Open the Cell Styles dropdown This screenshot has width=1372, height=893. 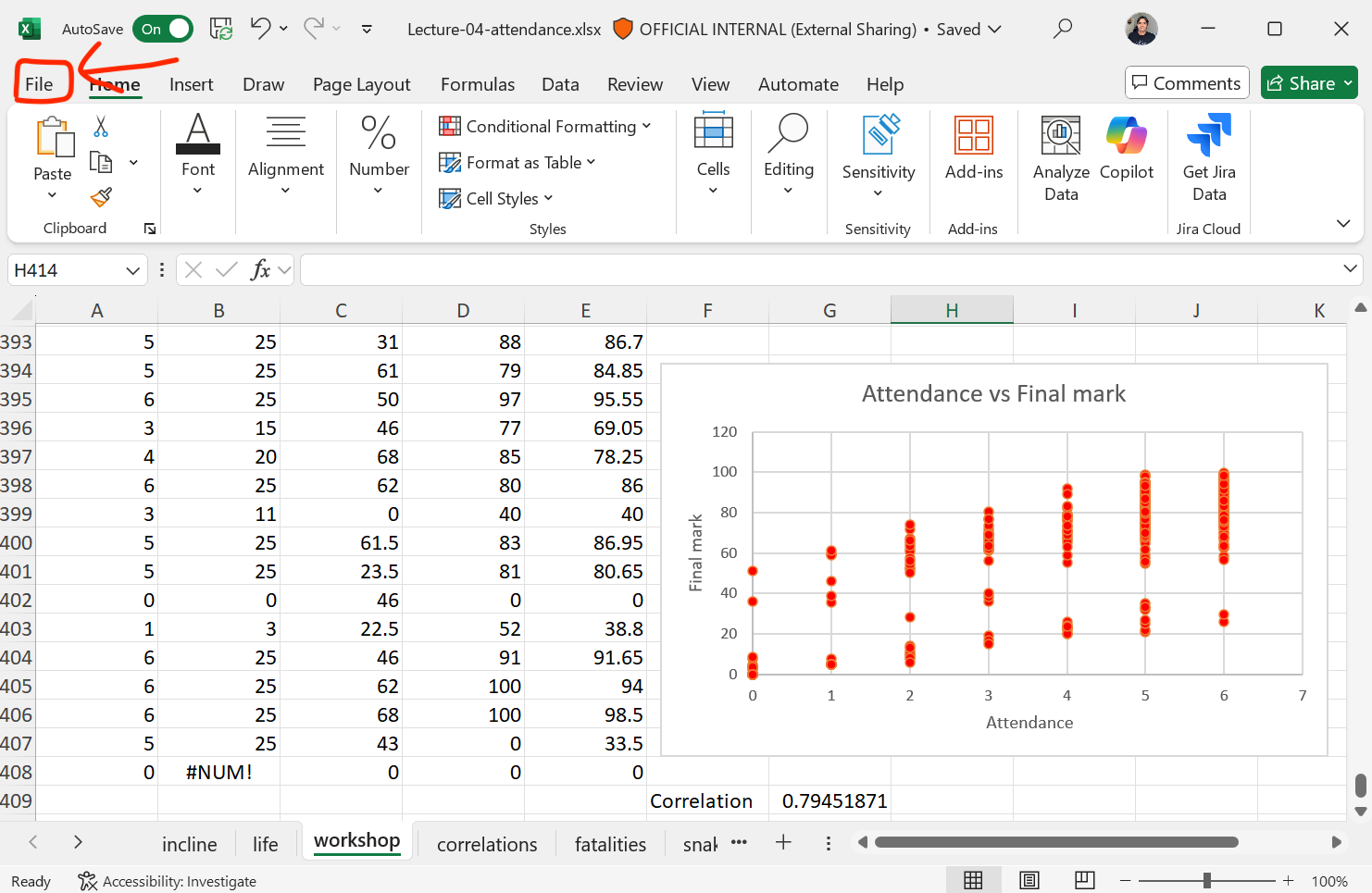496,199
